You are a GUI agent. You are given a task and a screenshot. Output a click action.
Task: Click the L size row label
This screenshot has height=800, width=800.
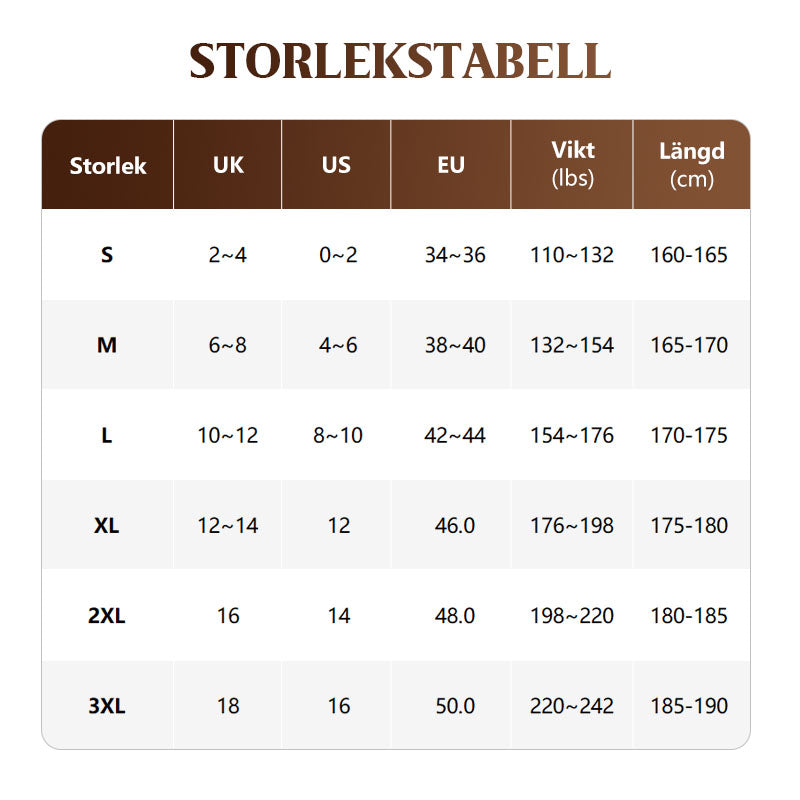click(x=107, y=435)
